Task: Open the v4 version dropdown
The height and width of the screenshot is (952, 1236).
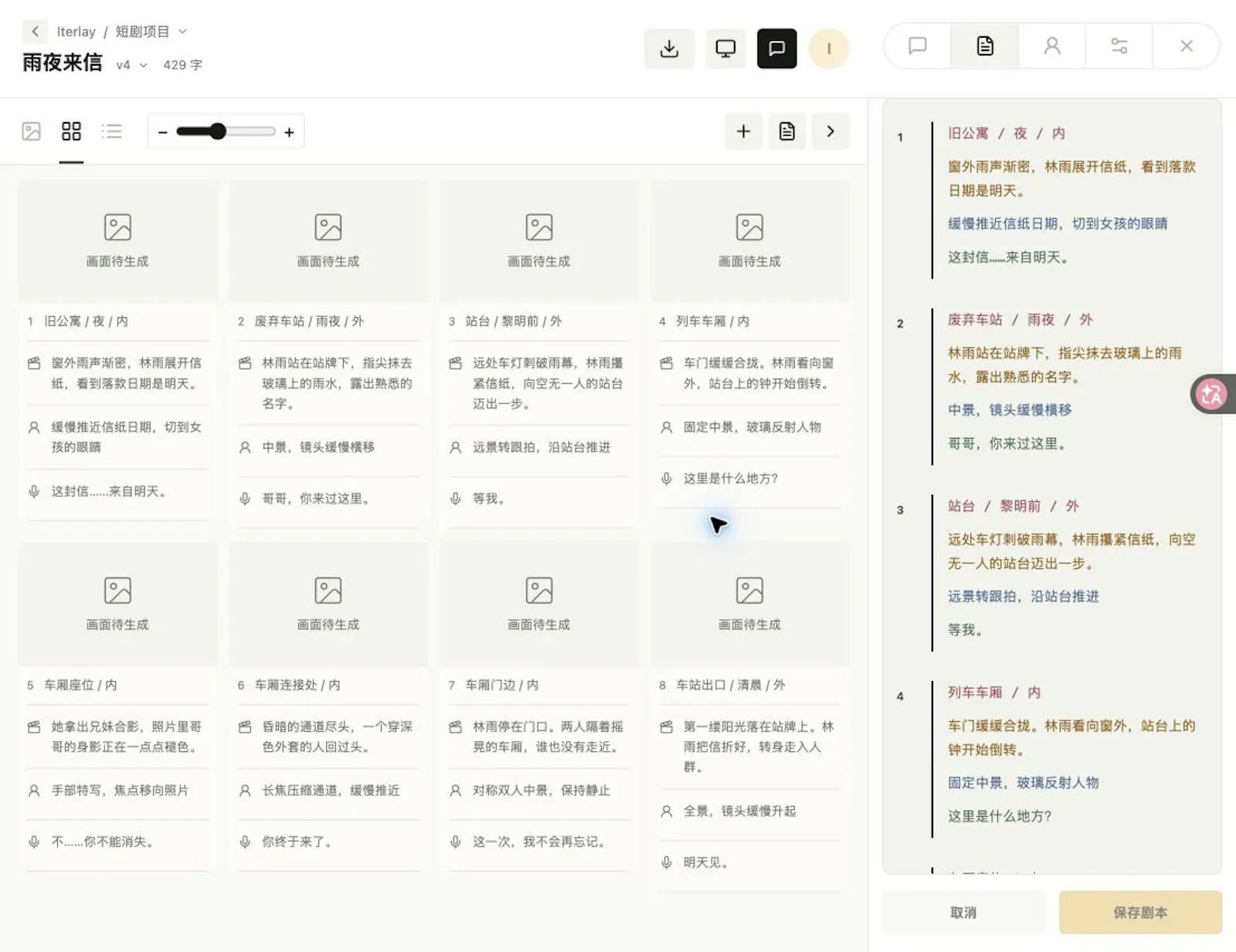Action: tap(131, 65)
